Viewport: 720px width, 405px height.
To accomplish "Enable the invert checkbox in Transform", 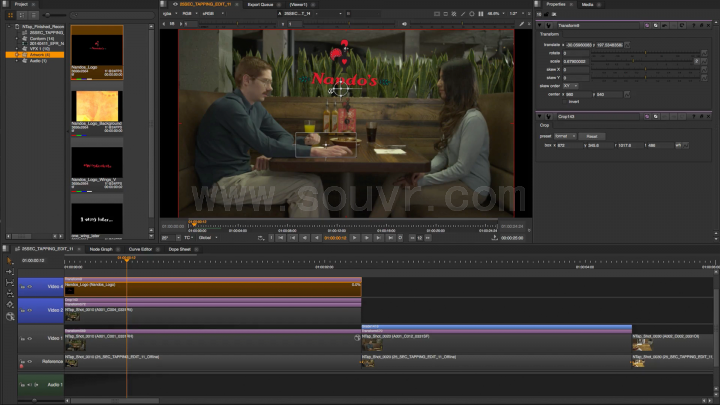I will (565, 101).
